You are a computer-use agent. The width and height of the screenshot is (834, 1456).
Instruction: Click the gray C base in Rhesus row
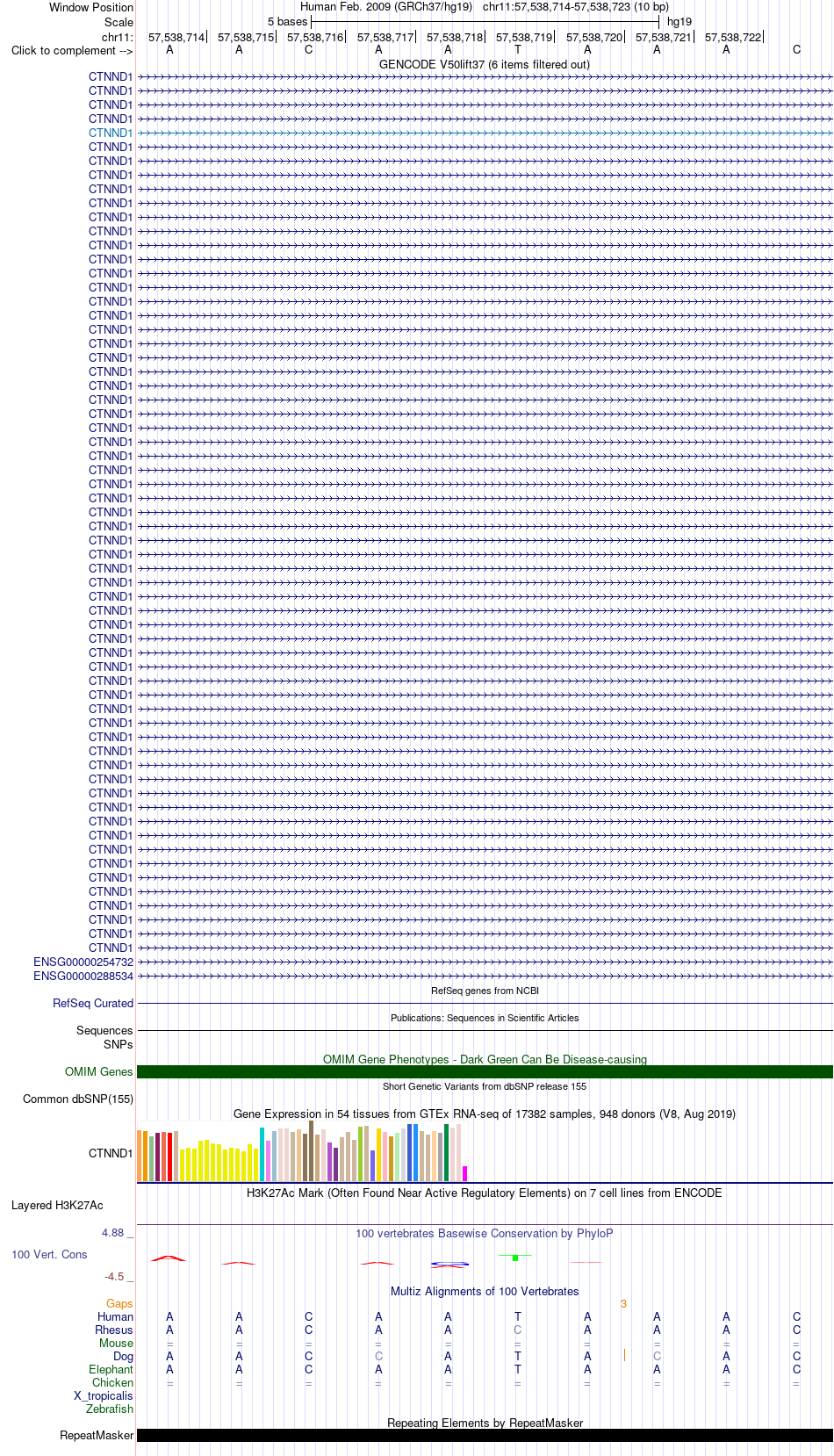[x=518, y=1330]
